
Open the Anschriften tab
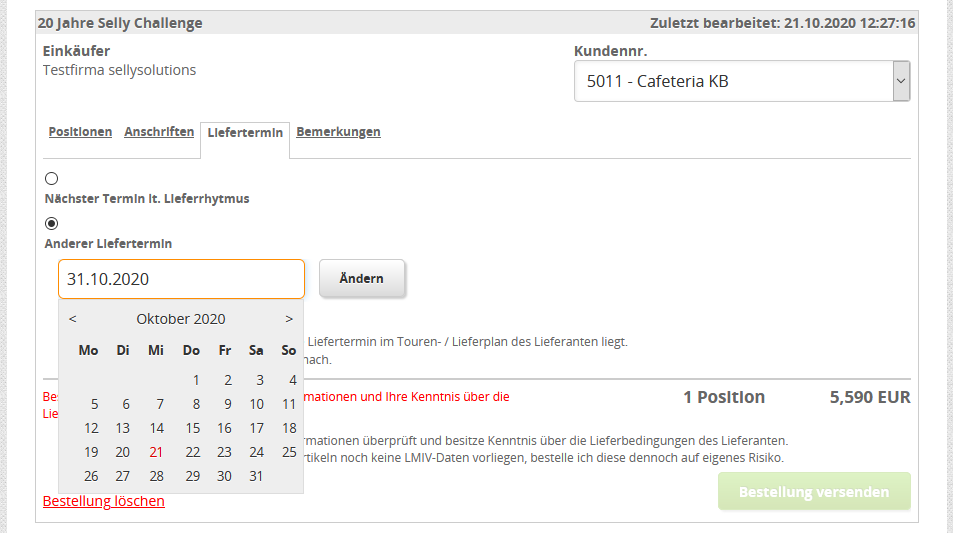coord(159,132)
